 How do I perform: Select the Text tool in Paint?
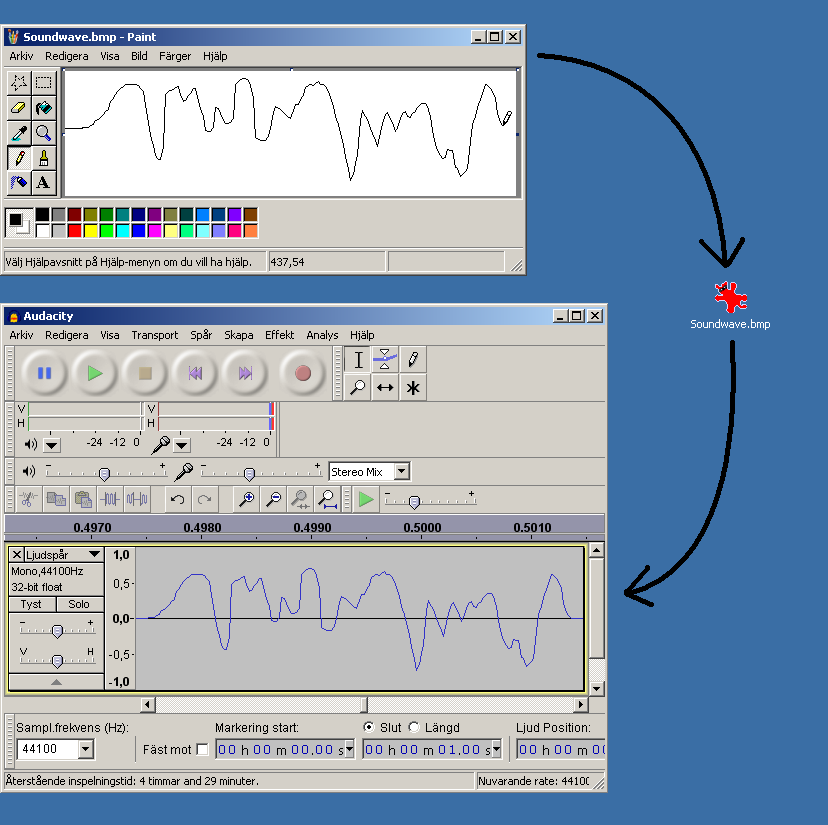pyautogui.click(x=44, y=183)
